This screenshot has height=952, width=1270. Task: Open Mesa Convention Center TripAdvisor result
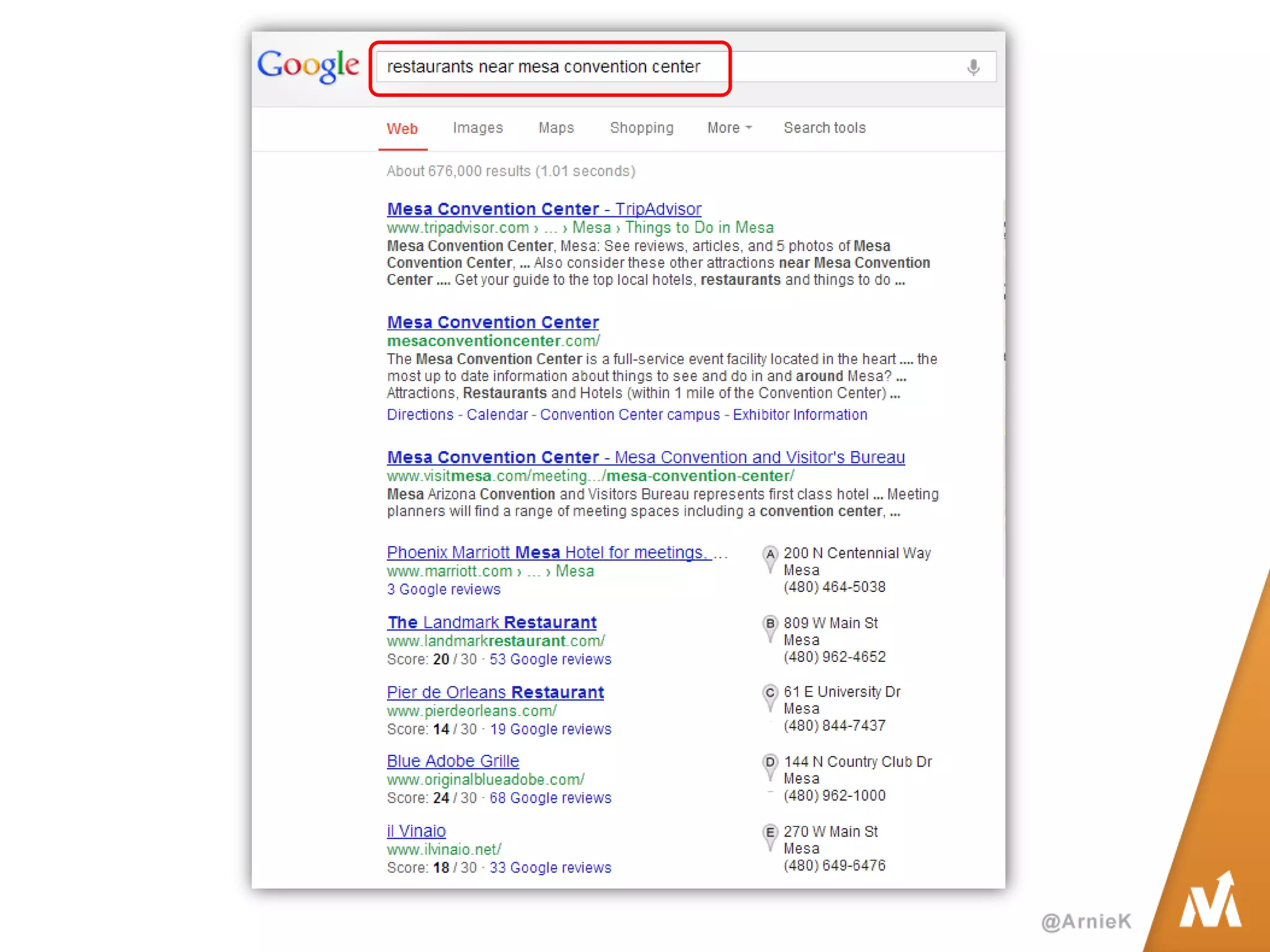(x=544, y=209)
